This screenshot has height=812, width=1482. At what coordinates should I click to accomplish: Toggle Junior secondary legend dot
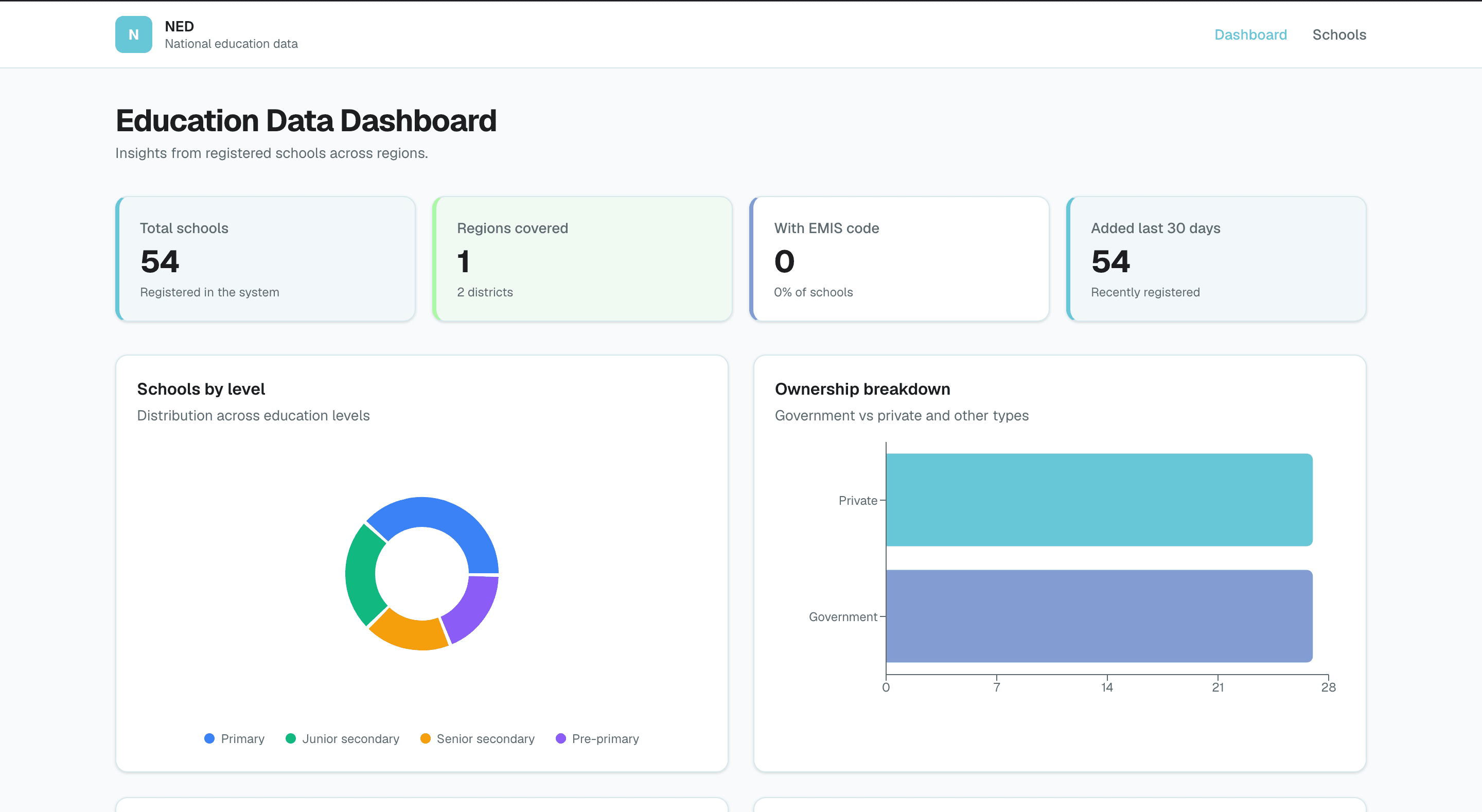tap(291, 738)
